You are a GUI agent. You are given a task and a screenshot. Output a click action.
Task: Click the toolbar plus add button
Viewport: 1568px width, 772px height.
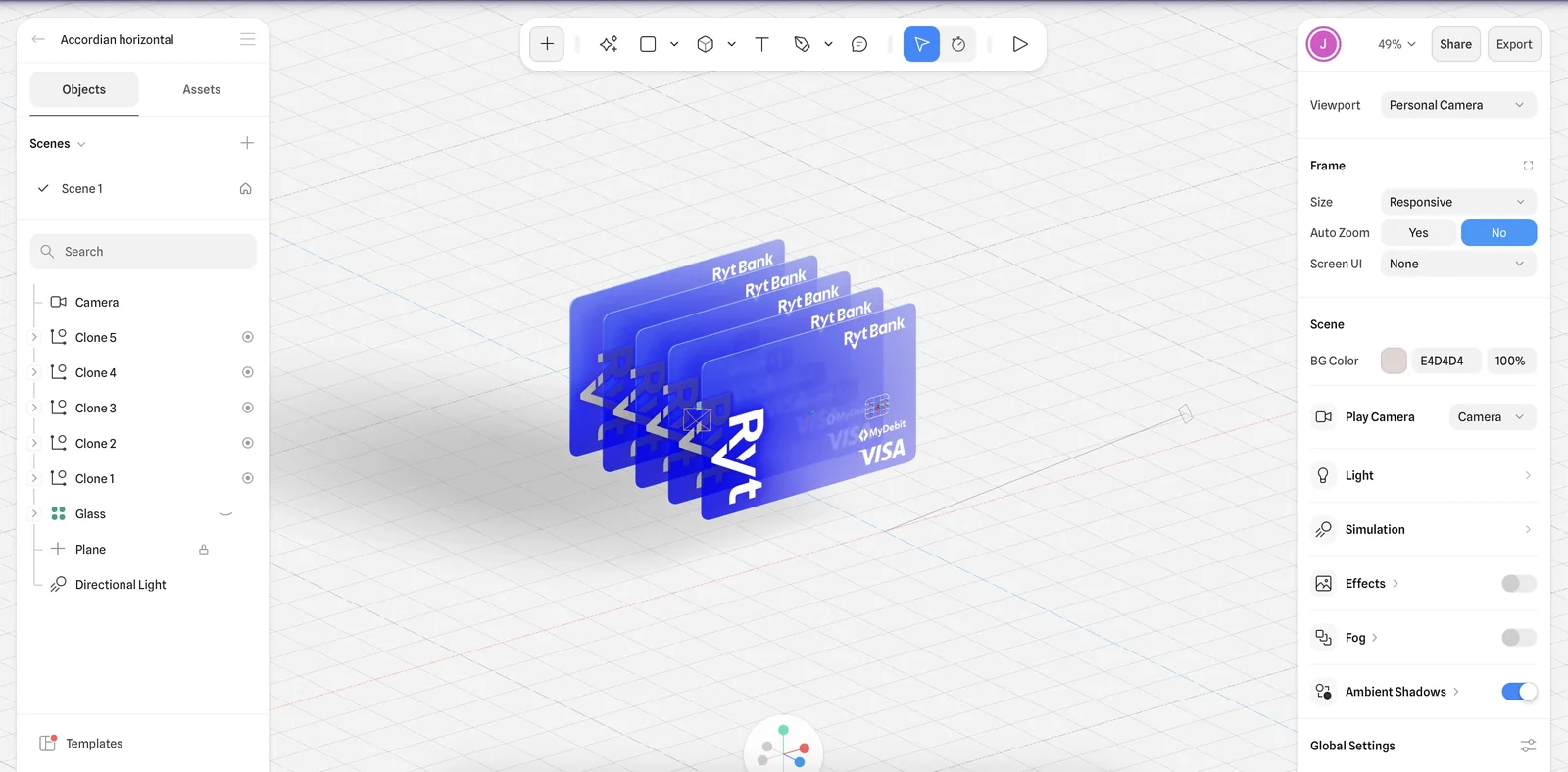tap(547, 44)
